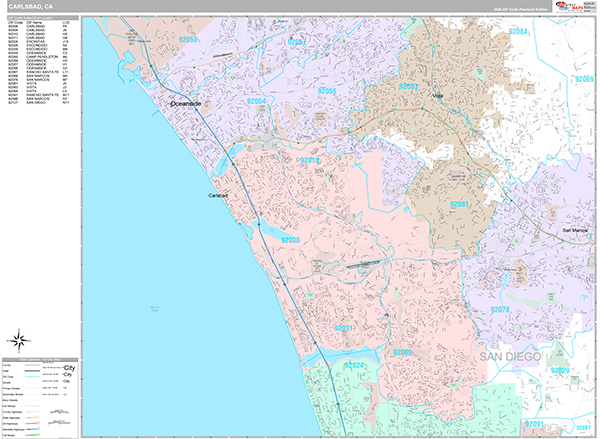The width and height of the screenshot is (600, 439).
Task: Click the Carlsbad city label on the map
Action: 218,196
